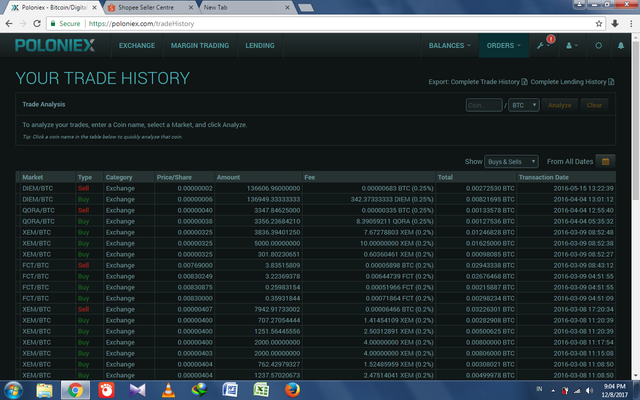Click the download extension arrow icon
This screenshot has height=400, width=640.
pyautogui.click(x=615, y=23)
